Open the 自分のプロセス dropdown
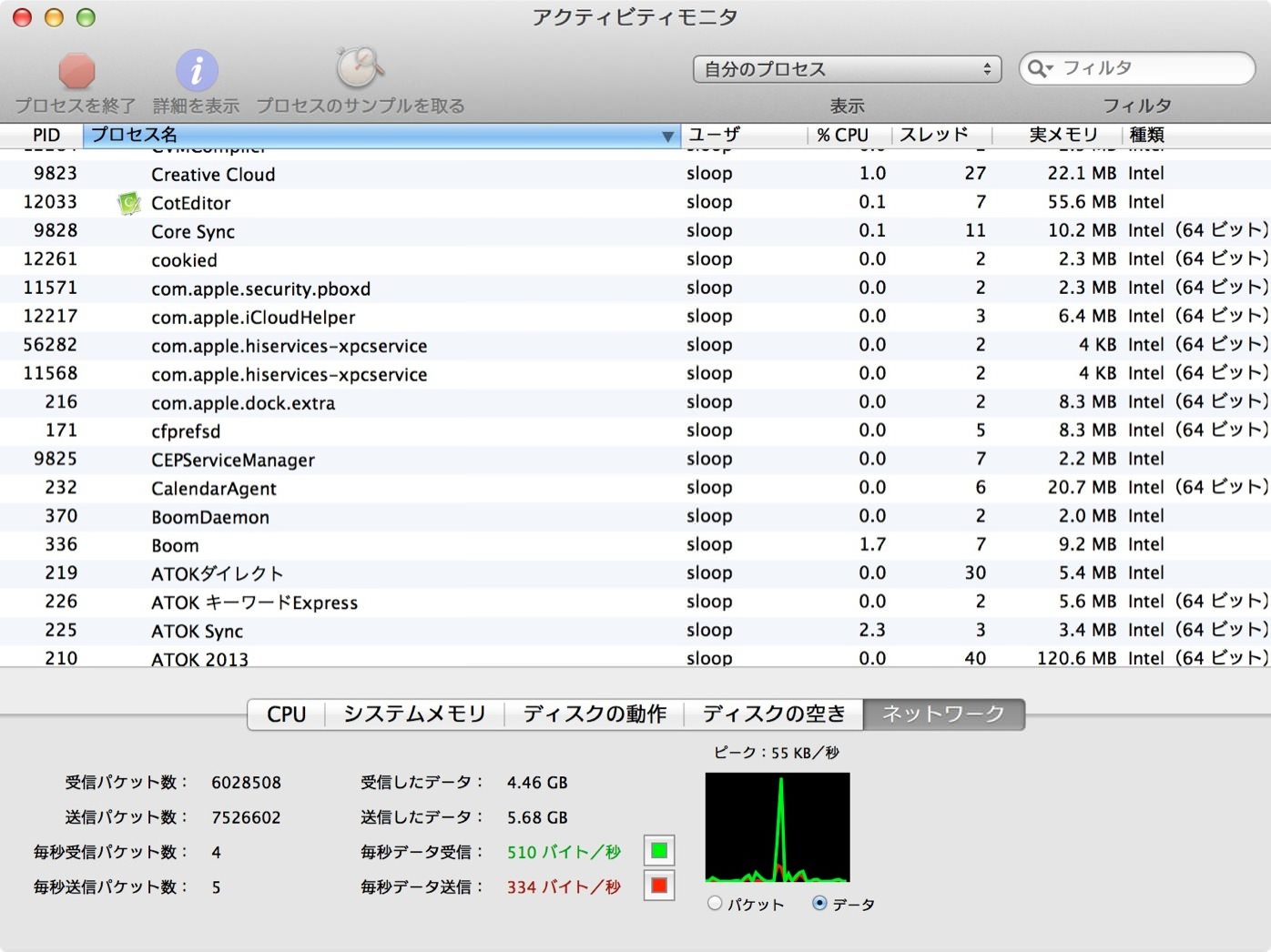 [847, 69]
